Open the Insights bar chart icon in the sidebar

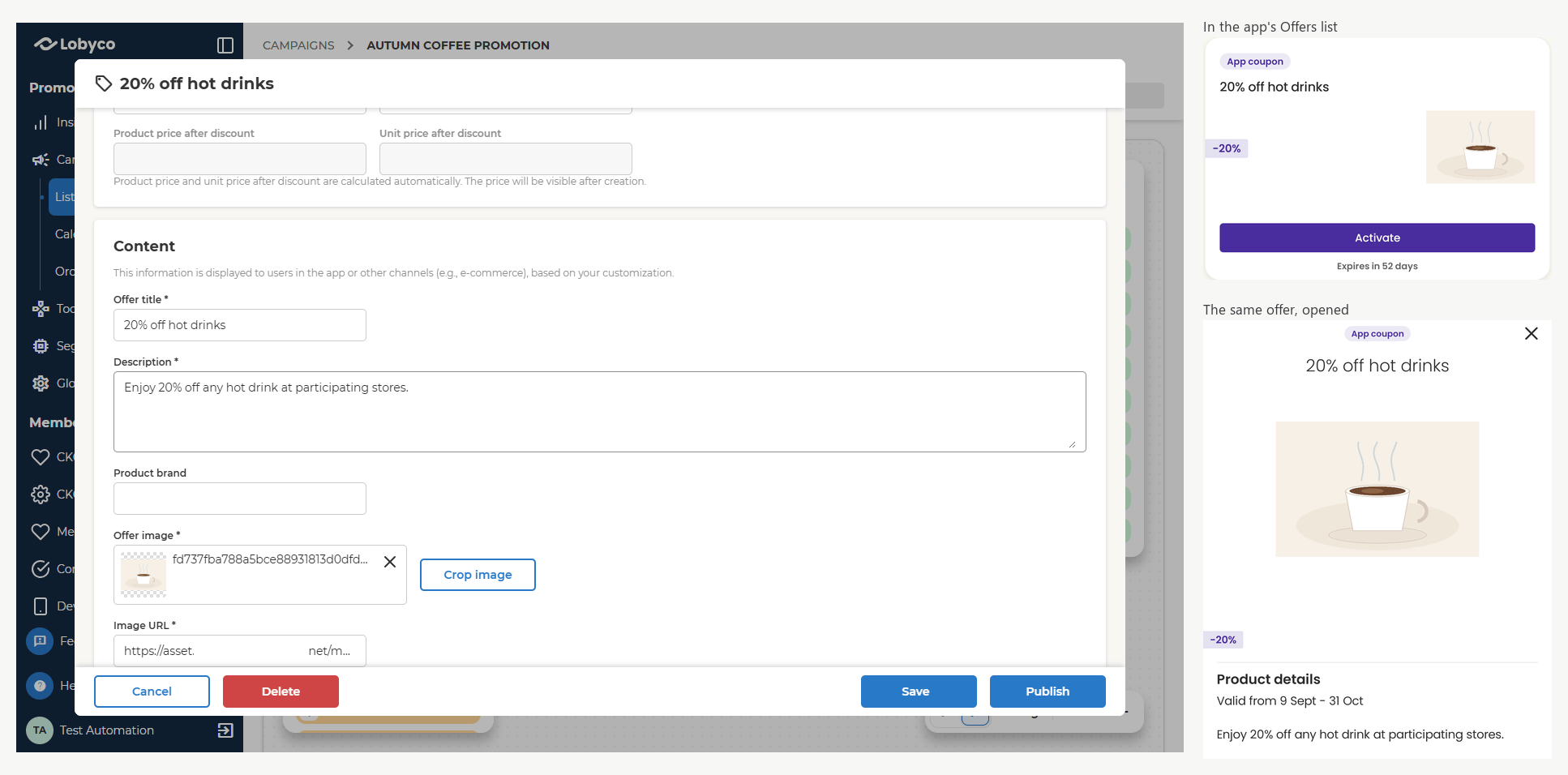[x=41, y=122]
